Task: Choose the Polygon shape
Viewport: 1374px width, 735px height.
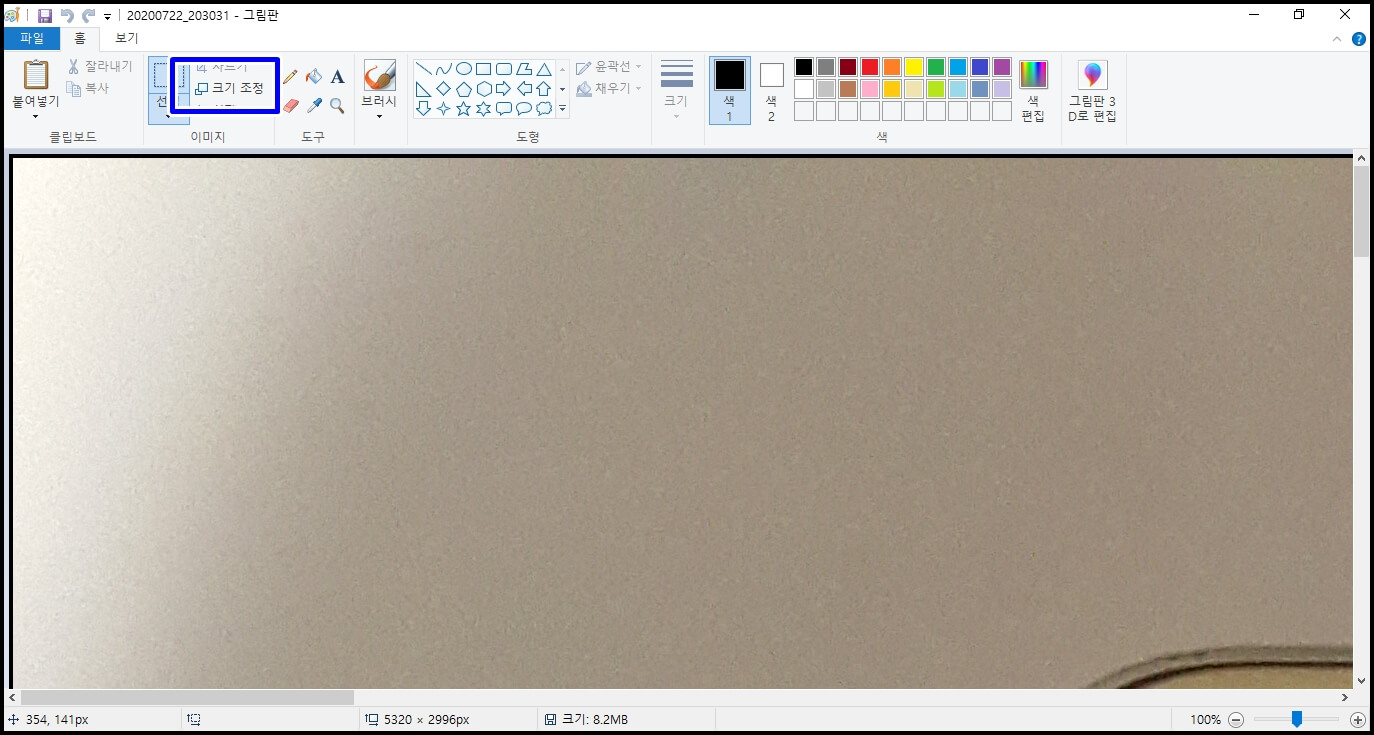Action: pos(524,69)
